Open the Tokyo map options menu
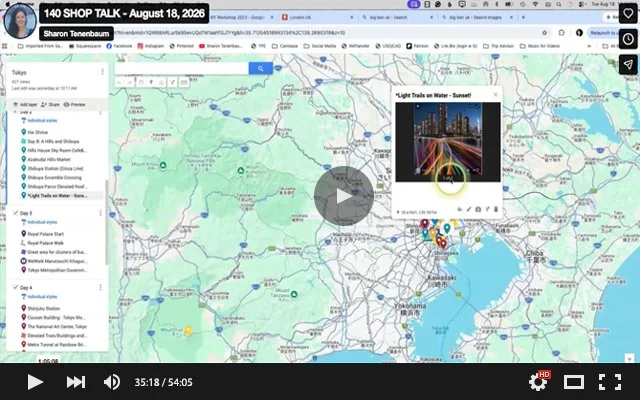Image resolution: width=640 pixels, height=400 pixels. tap(102, 72)
